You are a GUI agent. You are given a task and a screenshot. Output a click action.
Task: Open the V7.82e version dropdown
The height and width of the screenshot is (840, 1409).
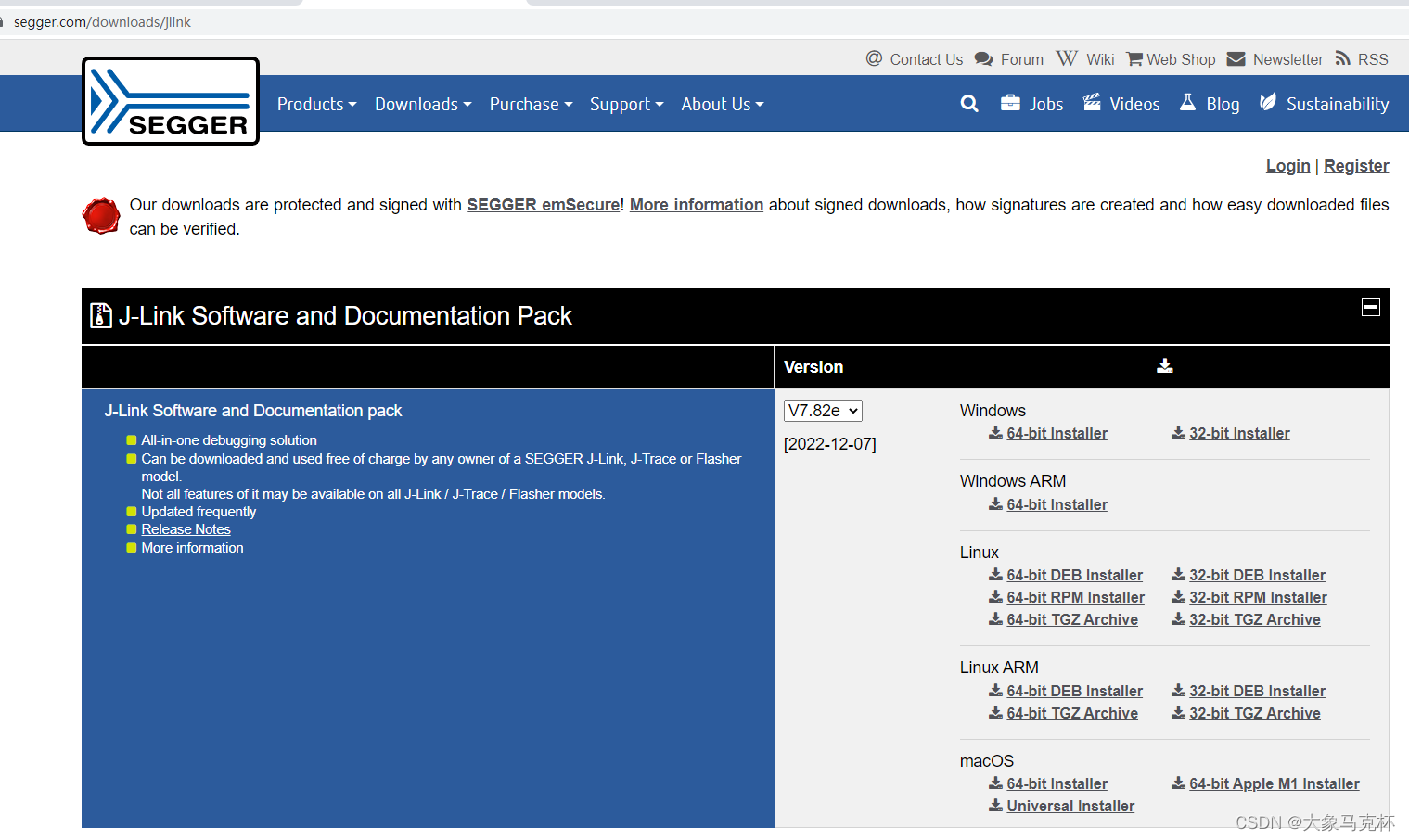pyautogui.click(x=823, y=411)
